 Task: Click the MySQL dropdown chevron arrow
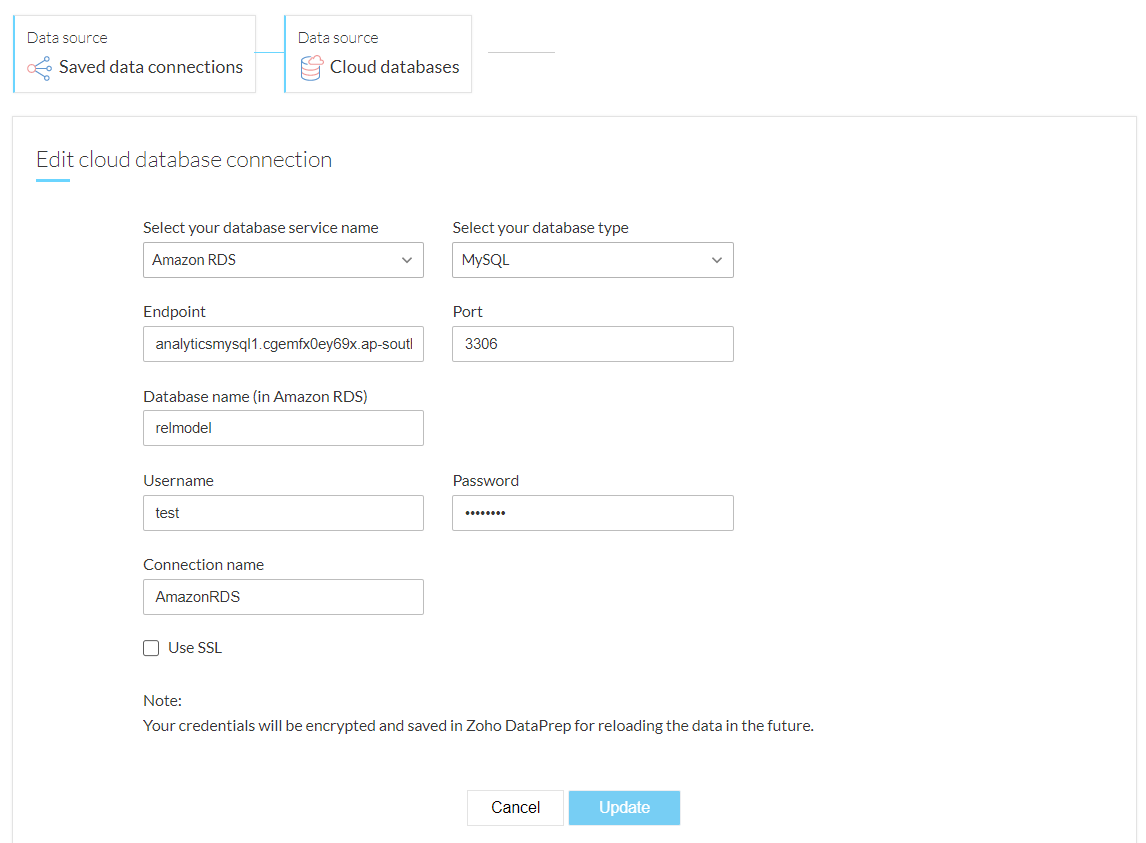pyautogui.click(x=716, y=260)
